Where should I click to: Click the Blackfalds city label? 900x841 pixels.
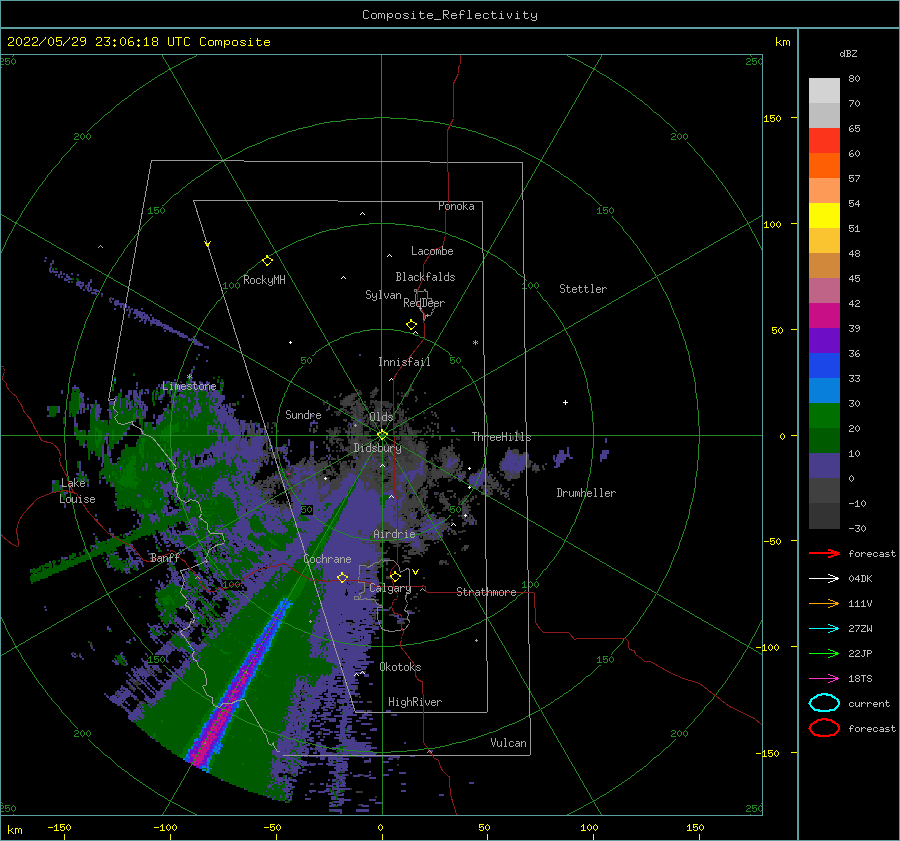click(x=425, y=277)
